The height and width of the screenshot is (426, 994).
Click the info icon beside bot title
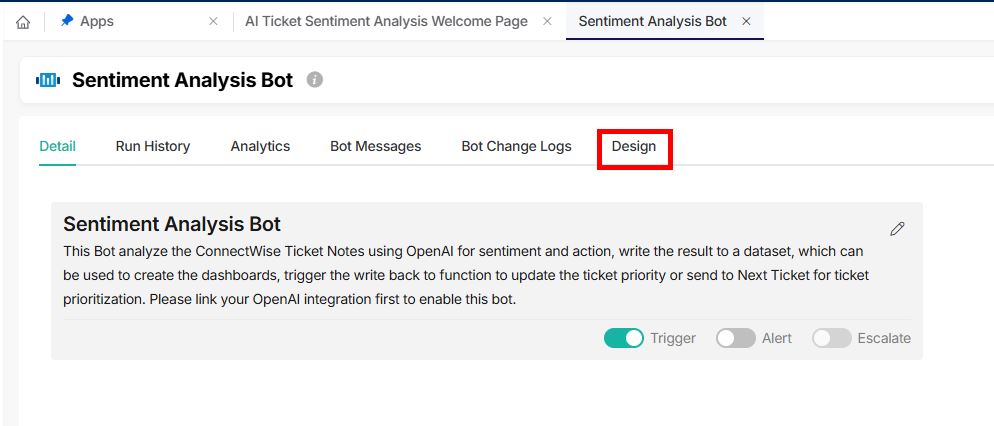point(314,80)
